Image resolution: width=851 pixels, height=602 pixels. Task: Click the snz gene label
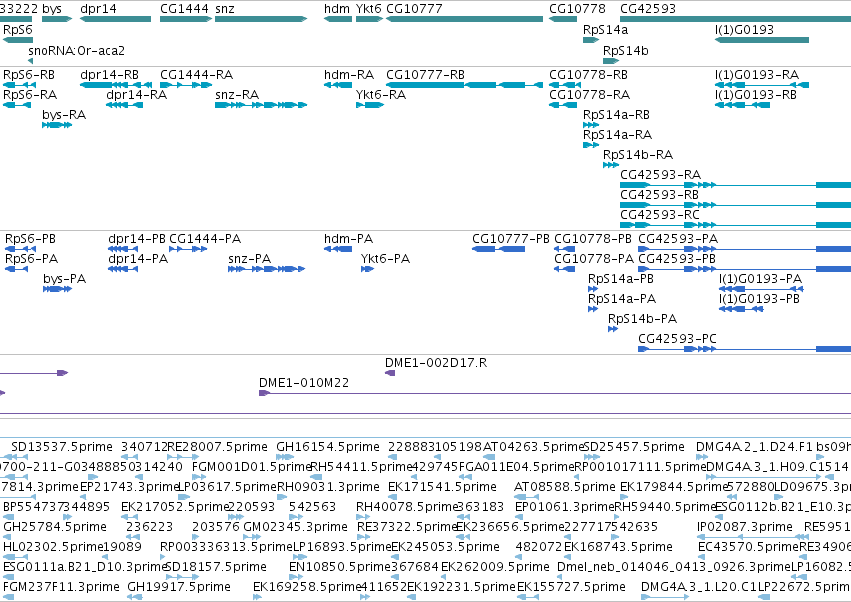pos(225,9)
